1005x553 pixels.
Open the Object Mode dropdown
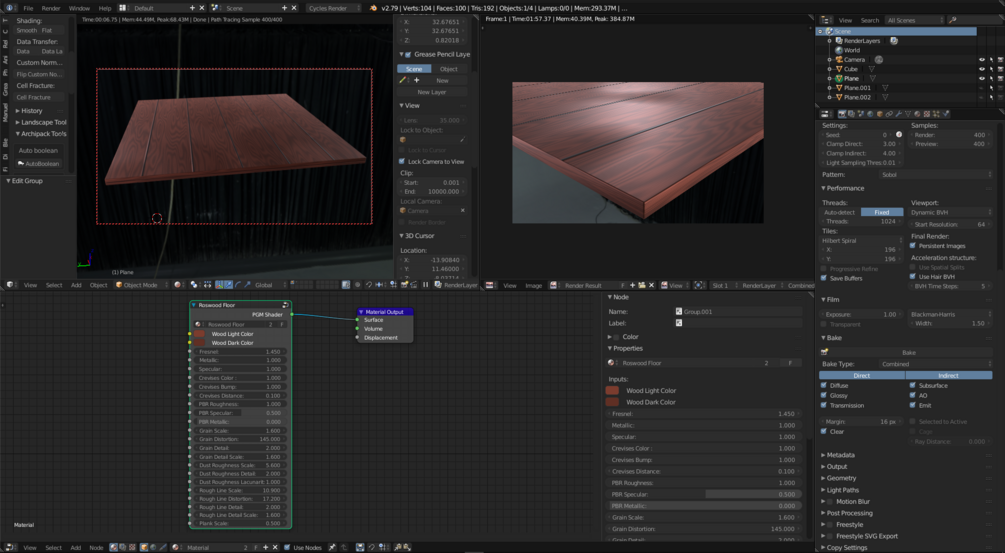(x=139, y=285)
